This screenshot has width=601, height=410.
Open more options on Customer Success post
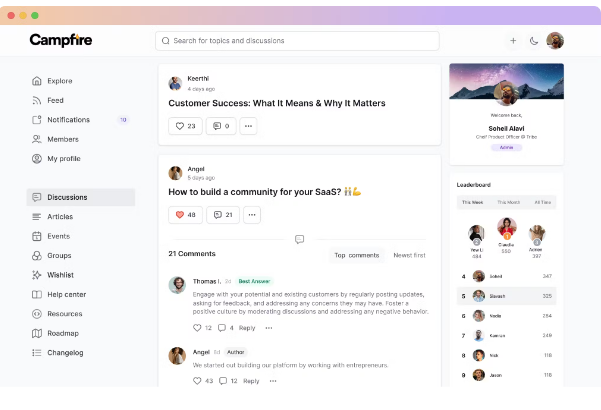click(248, 126)
